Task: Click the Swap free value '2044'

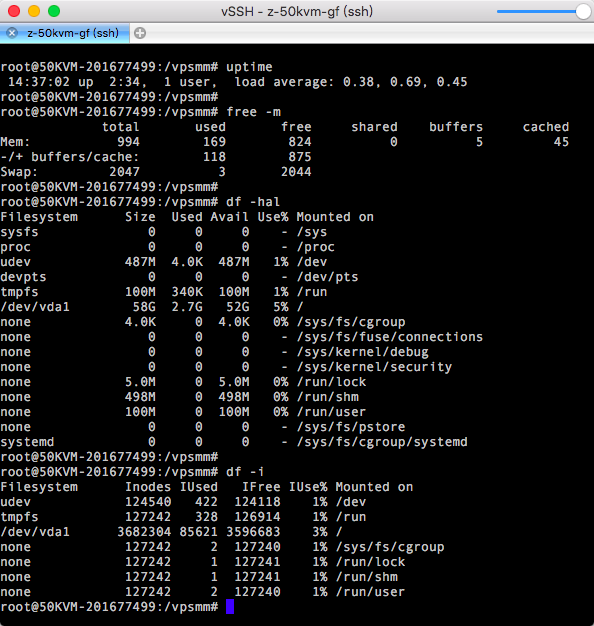Action: (x=296, y=172)
